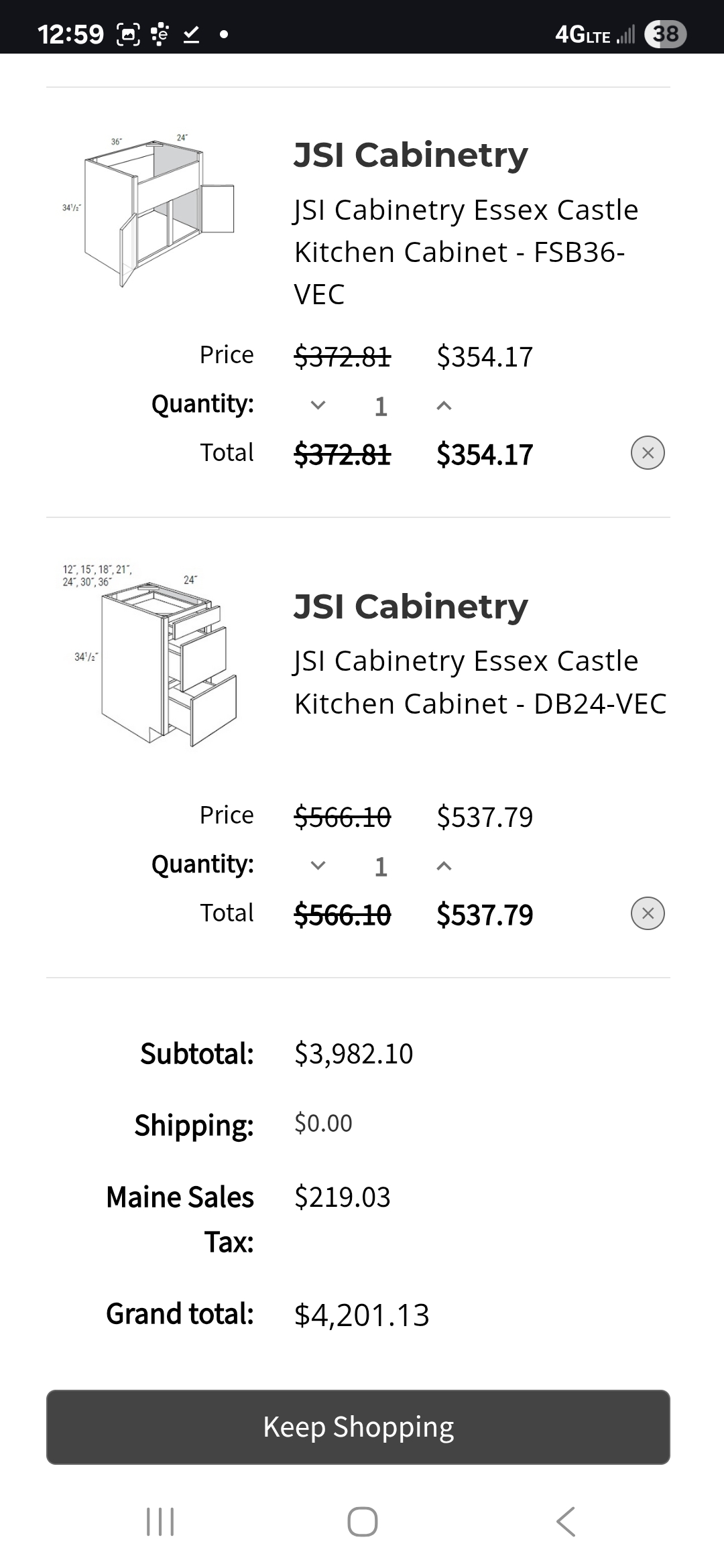Increase quantity of FSB36-VEC cabinet
Image resolution: width=724 pixels, height=1568 pixels.
[444, 405]
